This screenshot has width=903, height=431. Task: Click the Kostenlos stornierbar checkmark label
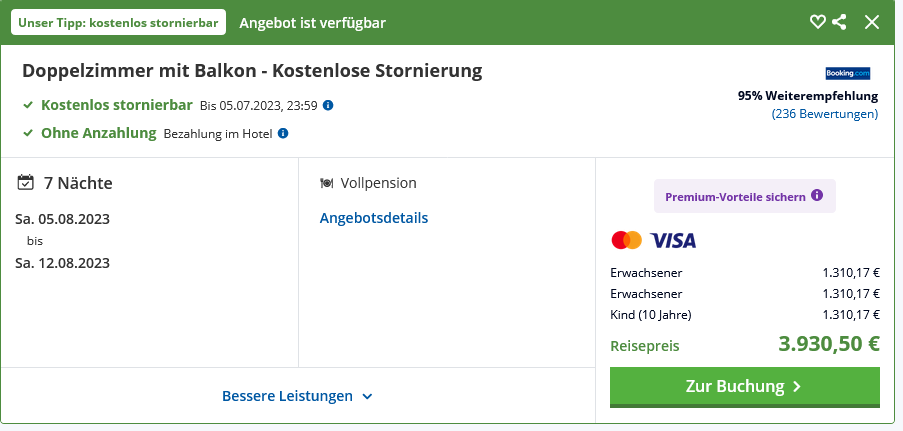point(116,105)
